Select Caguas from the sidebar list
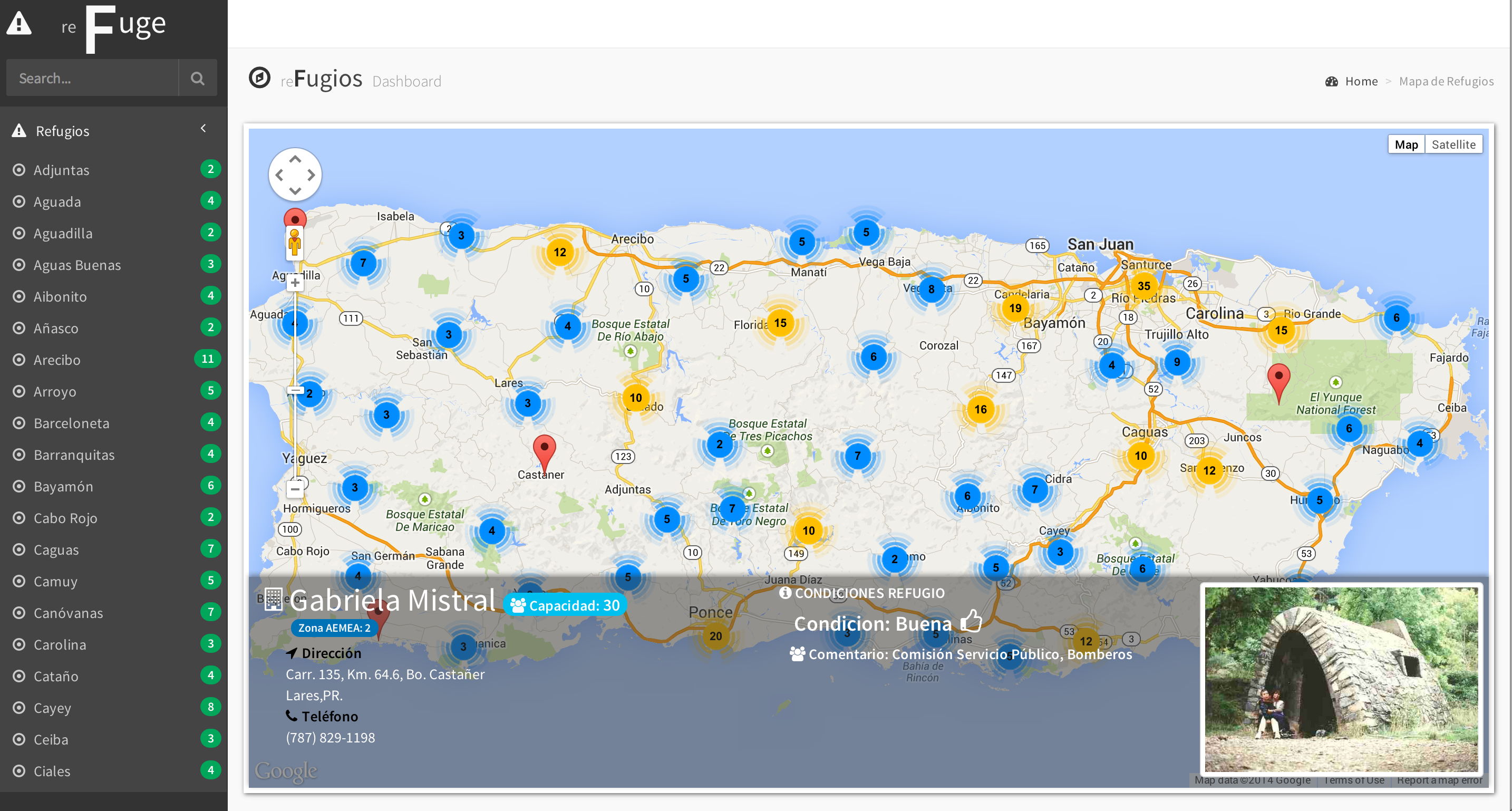The width and height of the screenshot is (1512, 811). (56, 549)
